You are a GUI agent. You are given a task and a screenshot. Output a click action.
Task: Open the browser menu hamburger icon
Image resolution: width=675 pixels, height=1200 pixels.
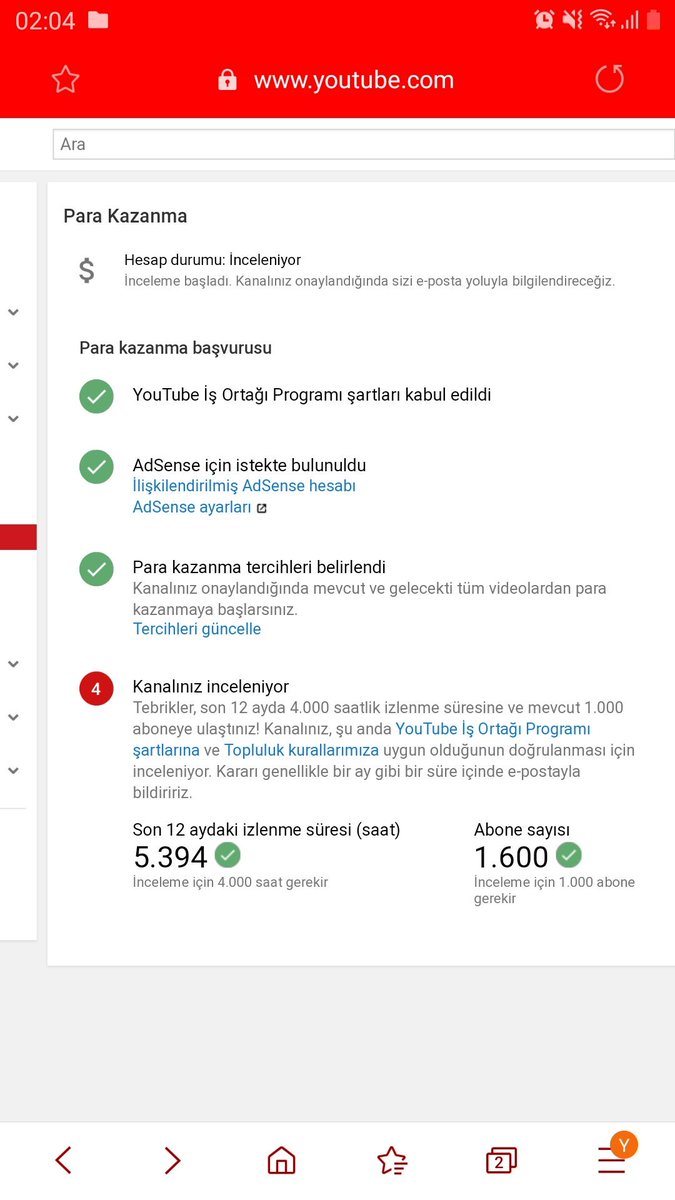click(x=611, y=1159)
